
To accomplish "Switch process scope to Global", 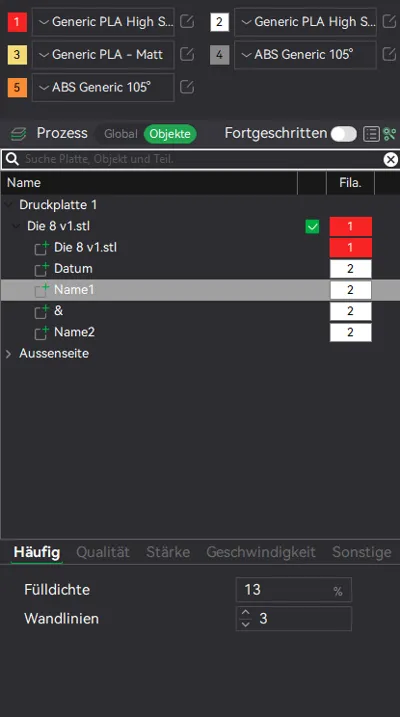I will pyautogui.click(x=120, y=134).
